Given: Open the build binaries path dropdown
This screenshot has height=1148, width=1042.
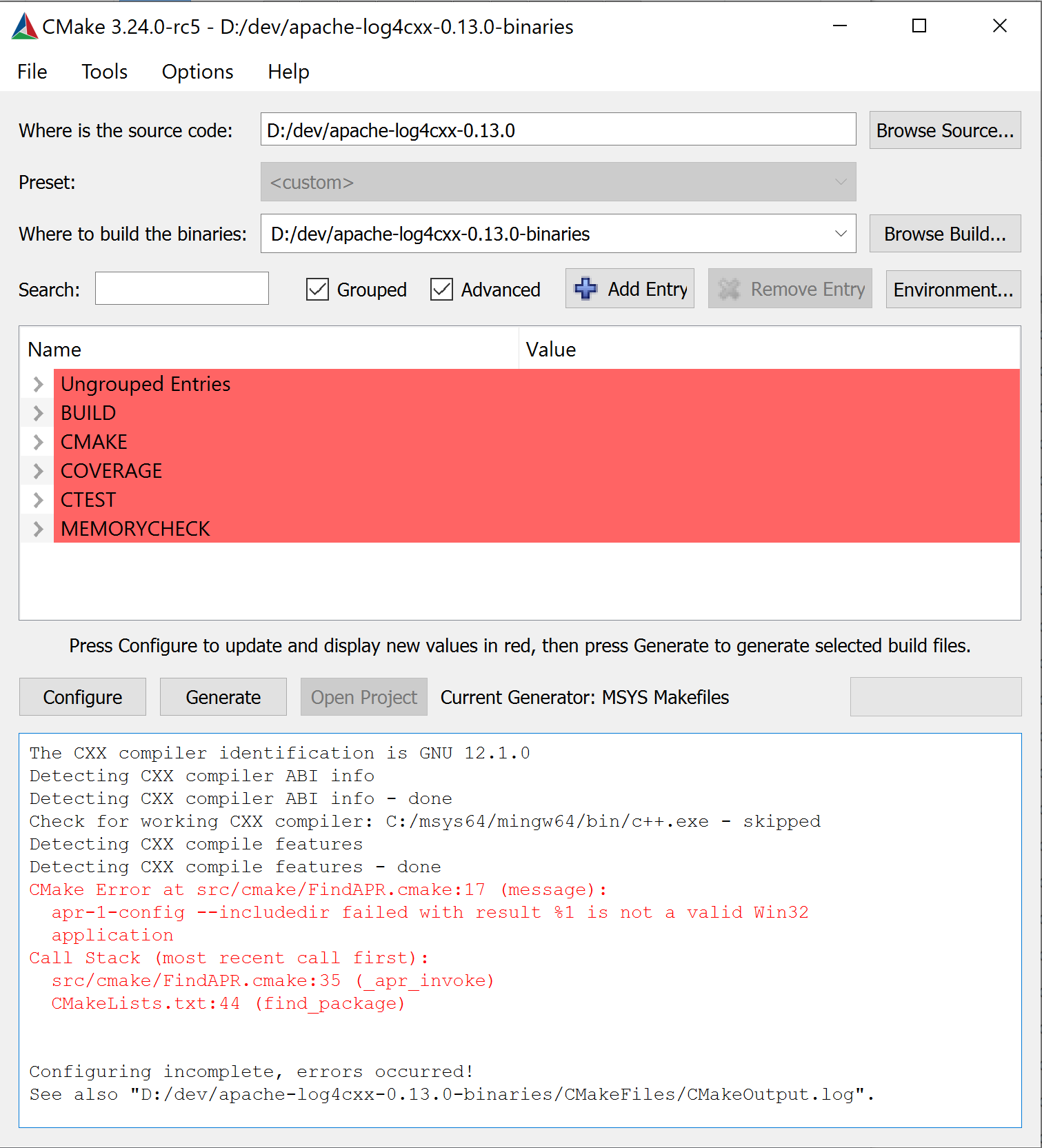Looking at the screenshot, I should (841, 234).
